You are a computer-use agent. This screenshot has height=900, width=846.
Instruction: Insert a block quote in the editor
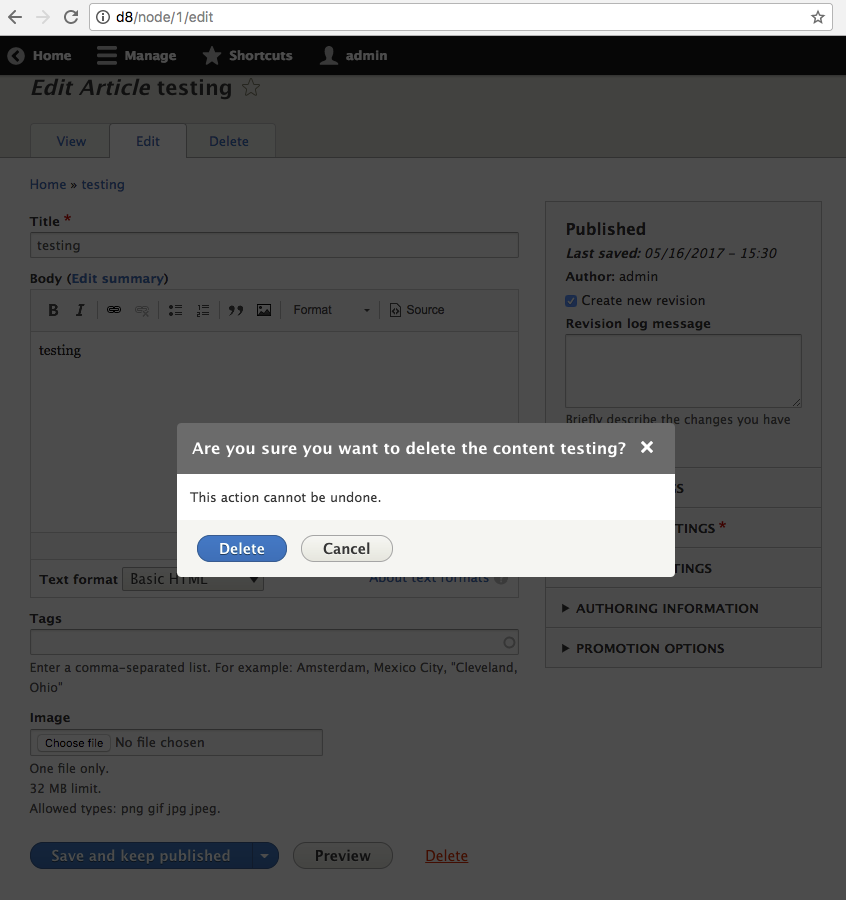tap(235, 310)
